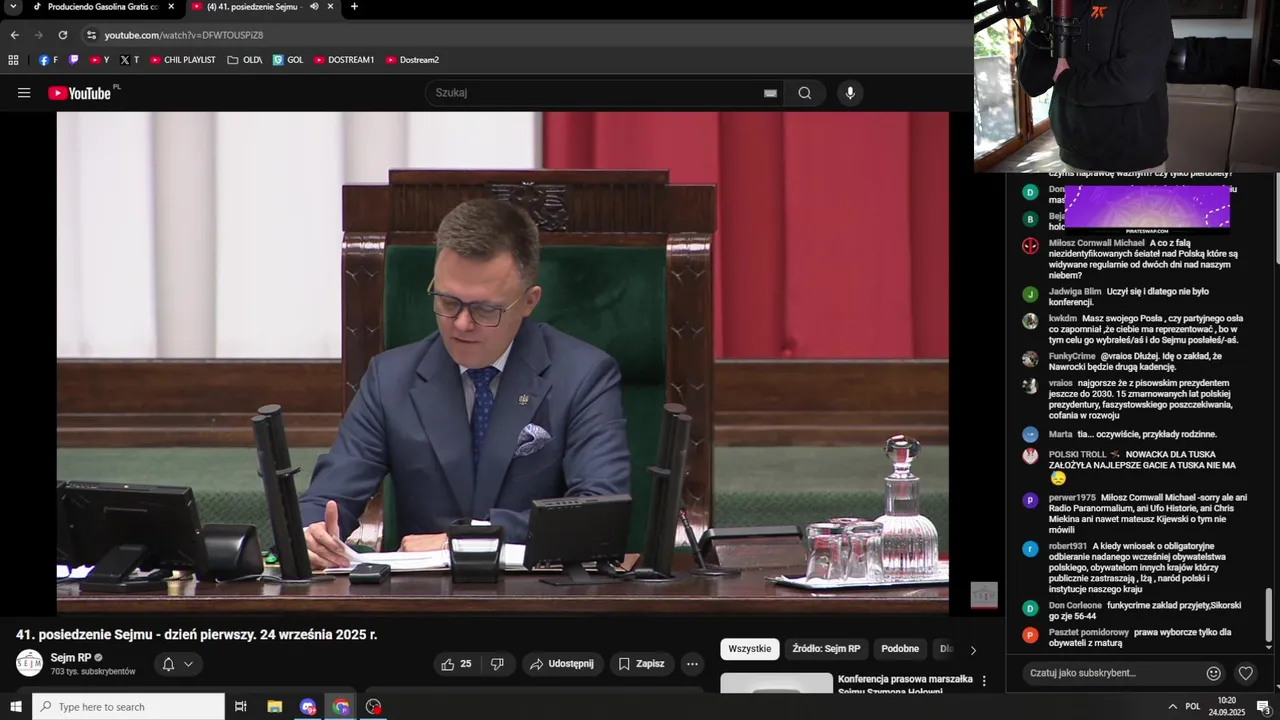Select the Wszystkie filter chip

(750, 649)
